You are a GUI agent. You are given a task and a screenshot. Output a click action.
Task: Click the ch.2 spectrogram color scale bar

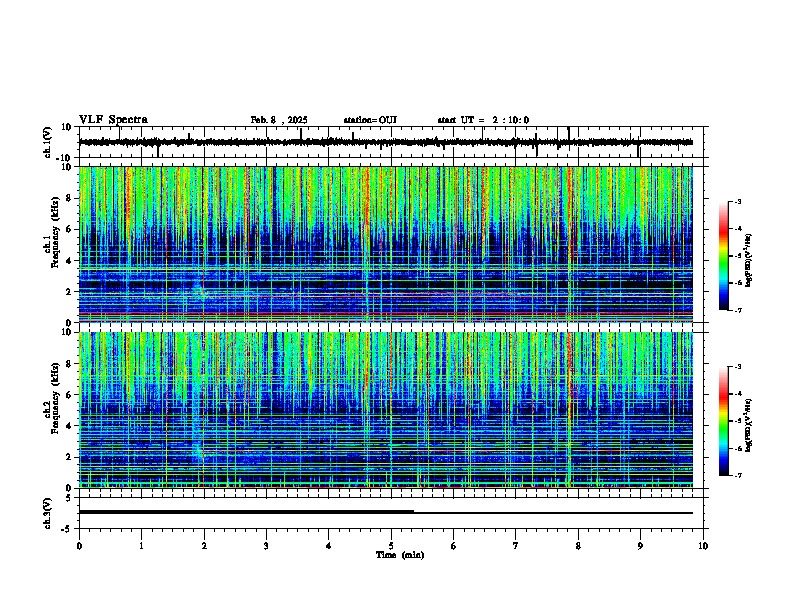coord(724,421)
